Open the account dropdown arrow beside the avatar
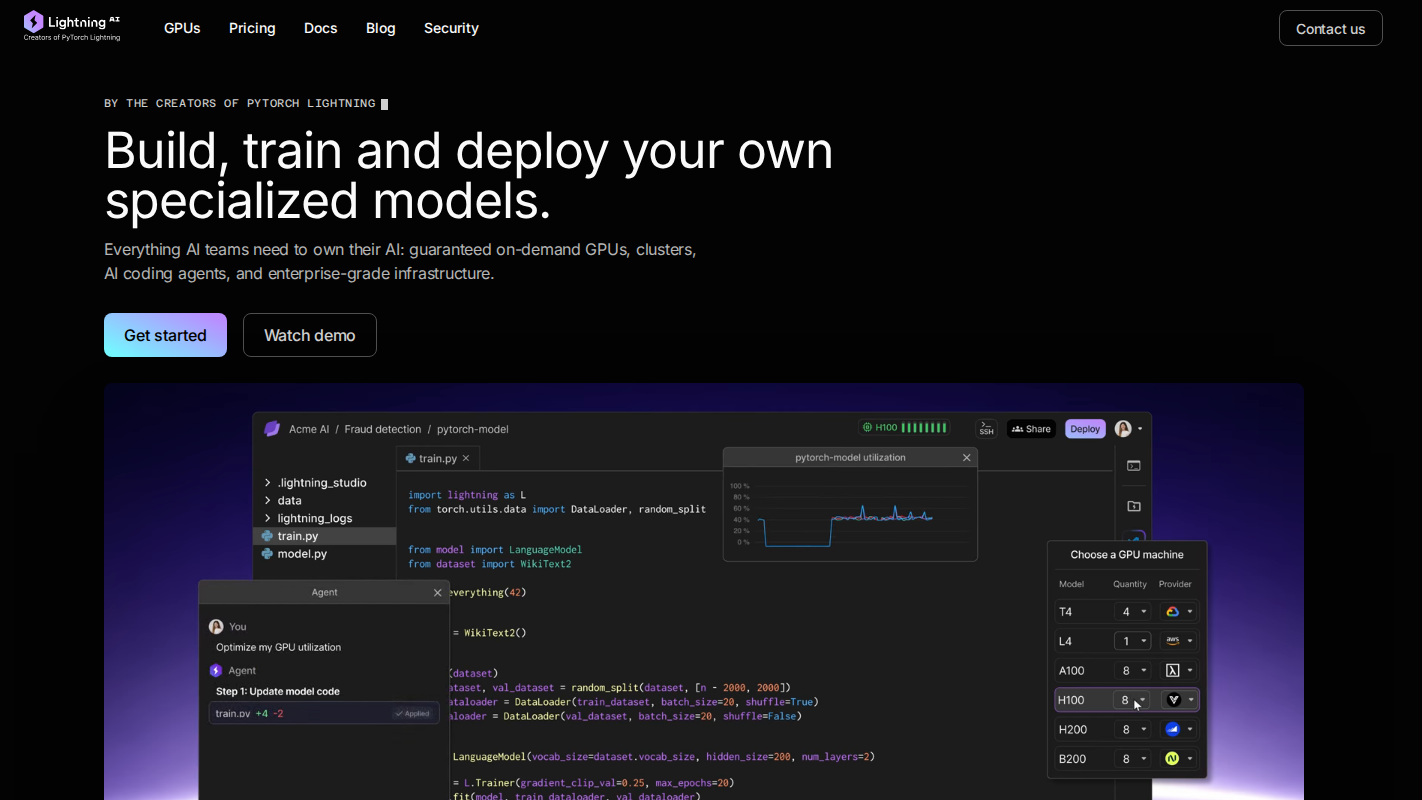 tap(1140, 429)
